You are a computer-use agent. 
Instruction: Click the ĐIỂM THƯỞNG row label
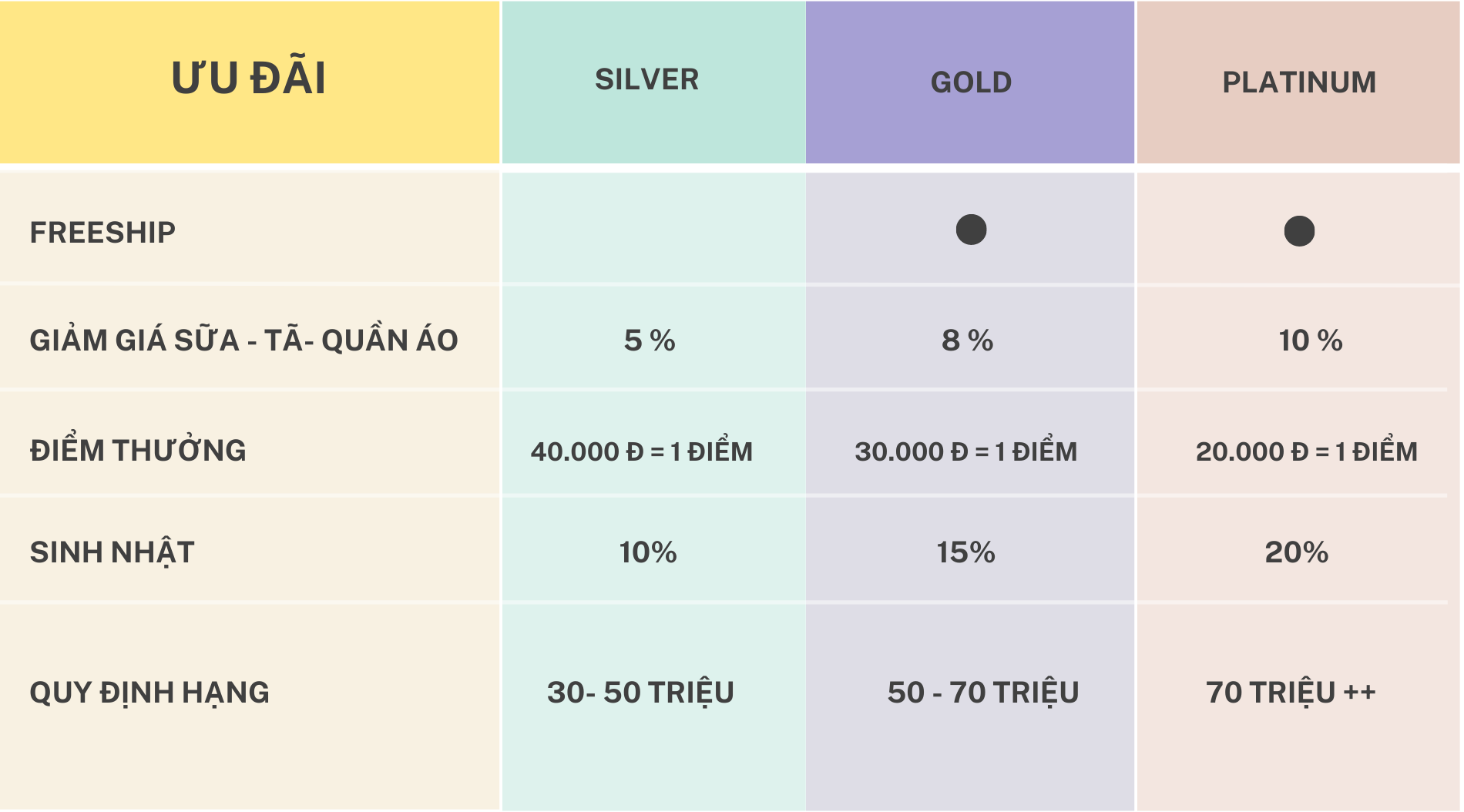tap(138, 450)
